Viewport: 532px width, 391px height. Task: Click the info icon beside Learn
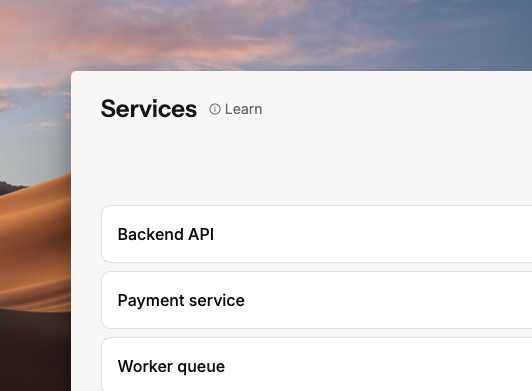click(215, 109)
